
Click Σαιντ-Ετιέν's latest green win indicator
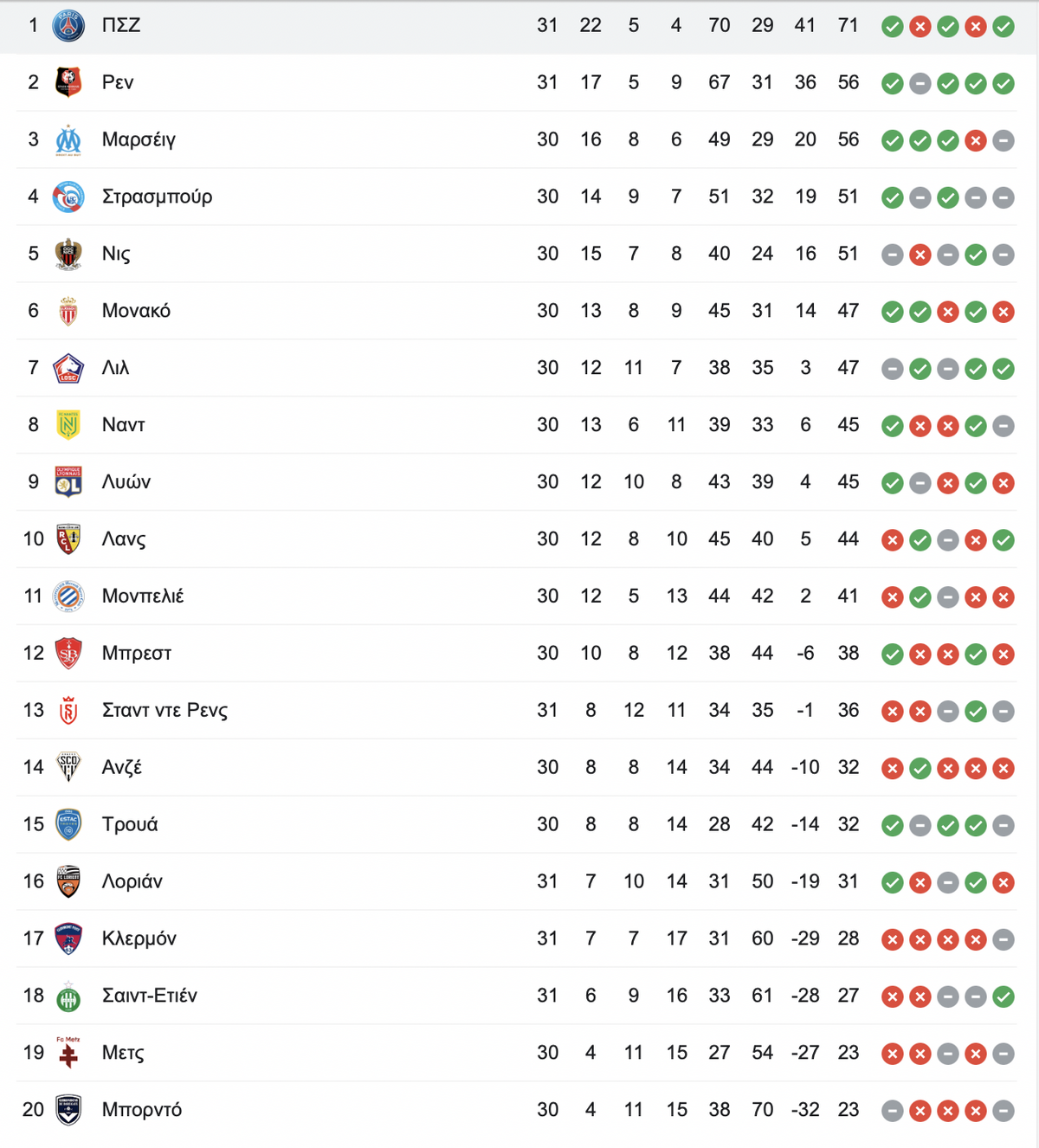(x=1004, y=996)
